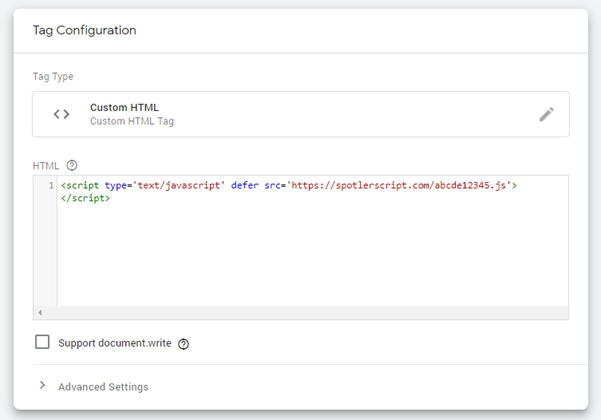Click the spotlerscript.com URL in the code
Screen dimensions: 601x420
click(399, 185)
